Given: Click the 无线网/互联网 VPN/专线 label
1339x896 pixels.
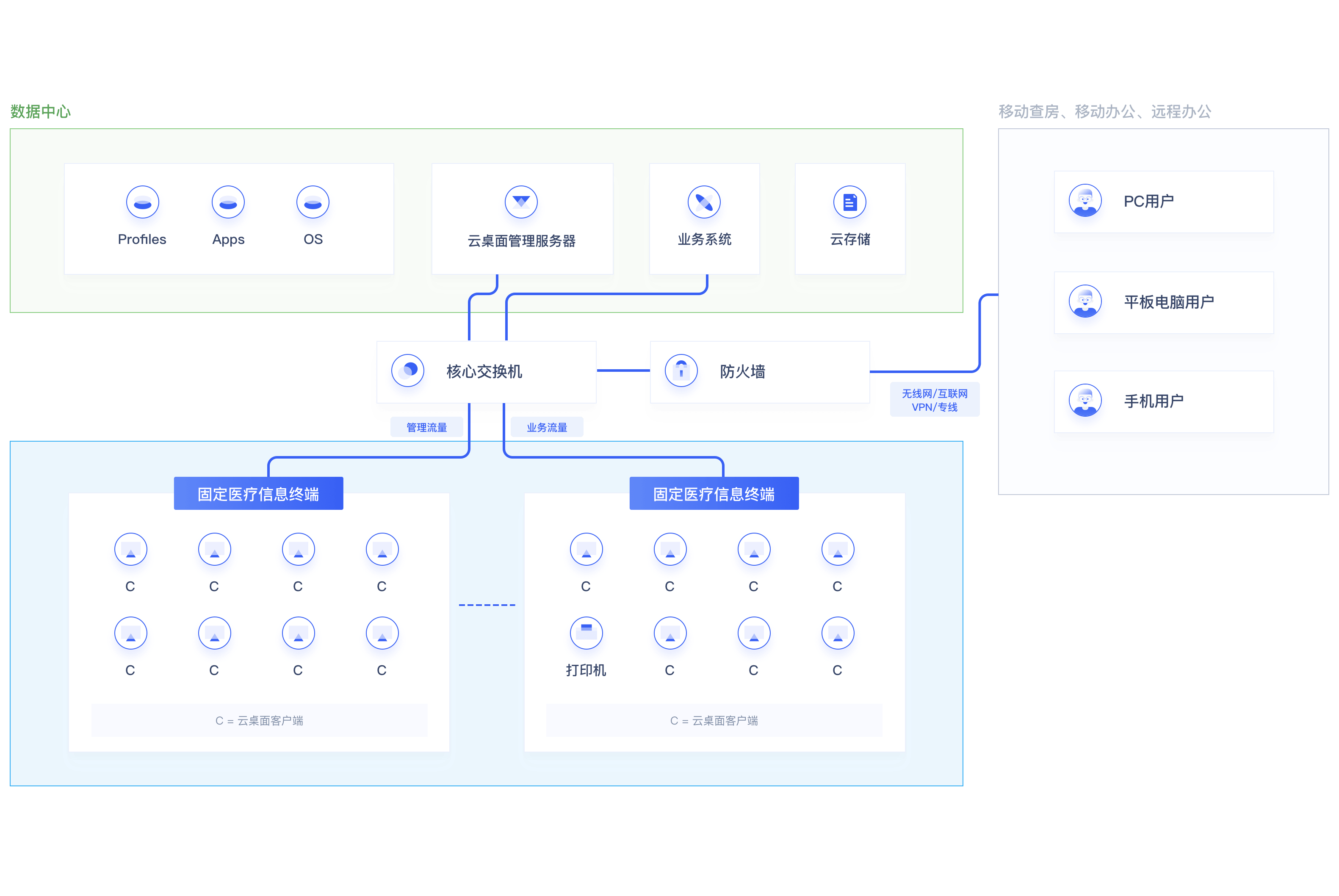Looking at the screenshot, I should tap(935, 400).
